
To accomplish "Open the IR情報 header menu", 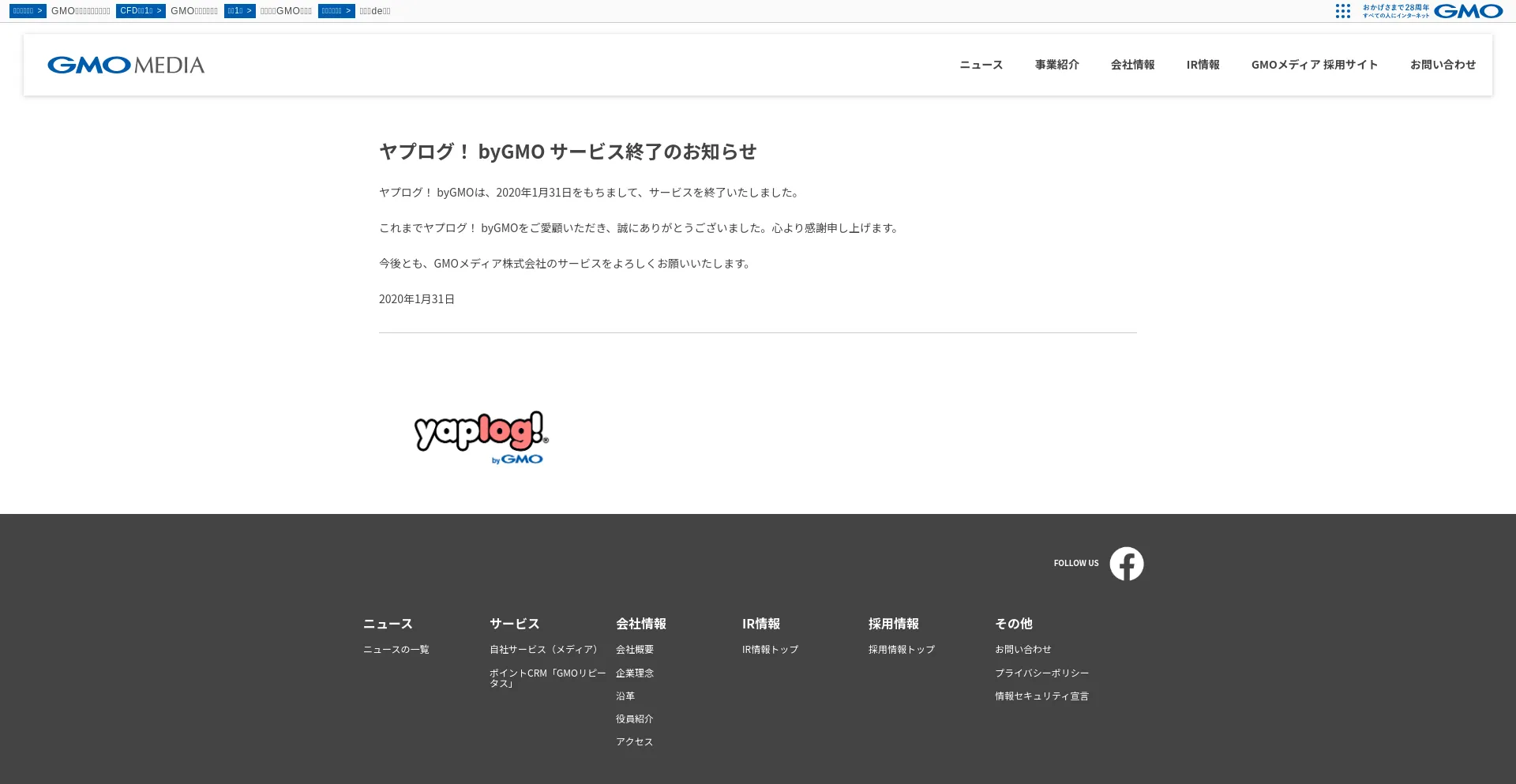I will 1203,65.
